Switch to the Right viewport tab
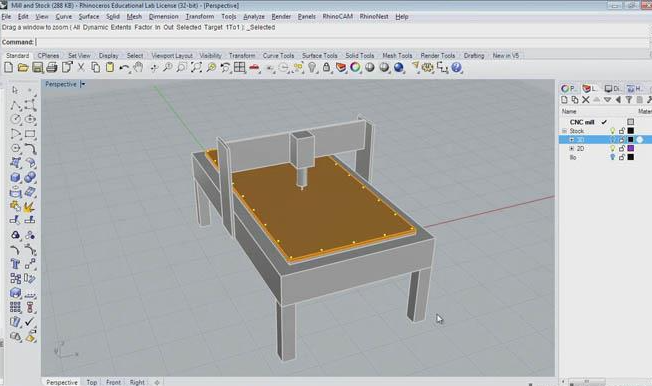Screen dimensions: 652x386 (137, 382)
